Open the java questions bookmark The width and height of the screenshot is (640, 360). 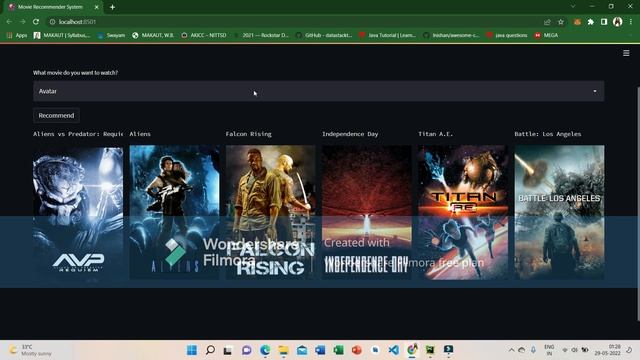[507, 35]
